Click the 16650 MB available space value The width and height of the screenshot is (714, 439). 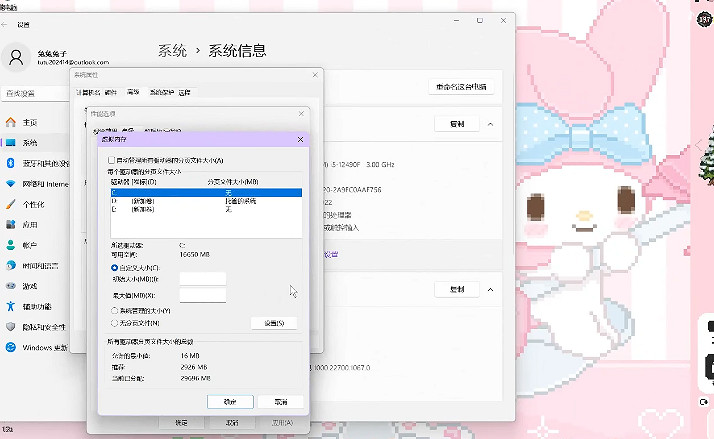[x=195, y=255]
